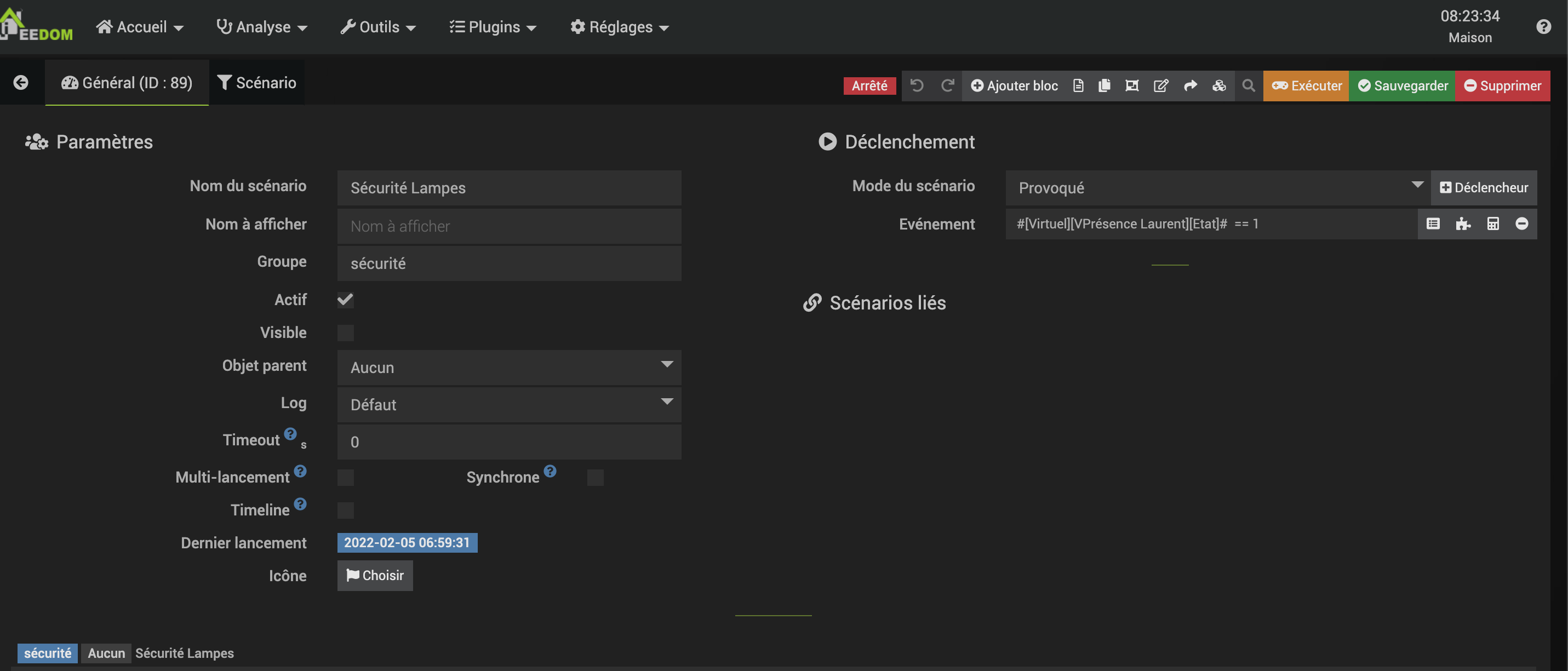Click the puzzle piece icon for Evénement

tap(1463, 224)
